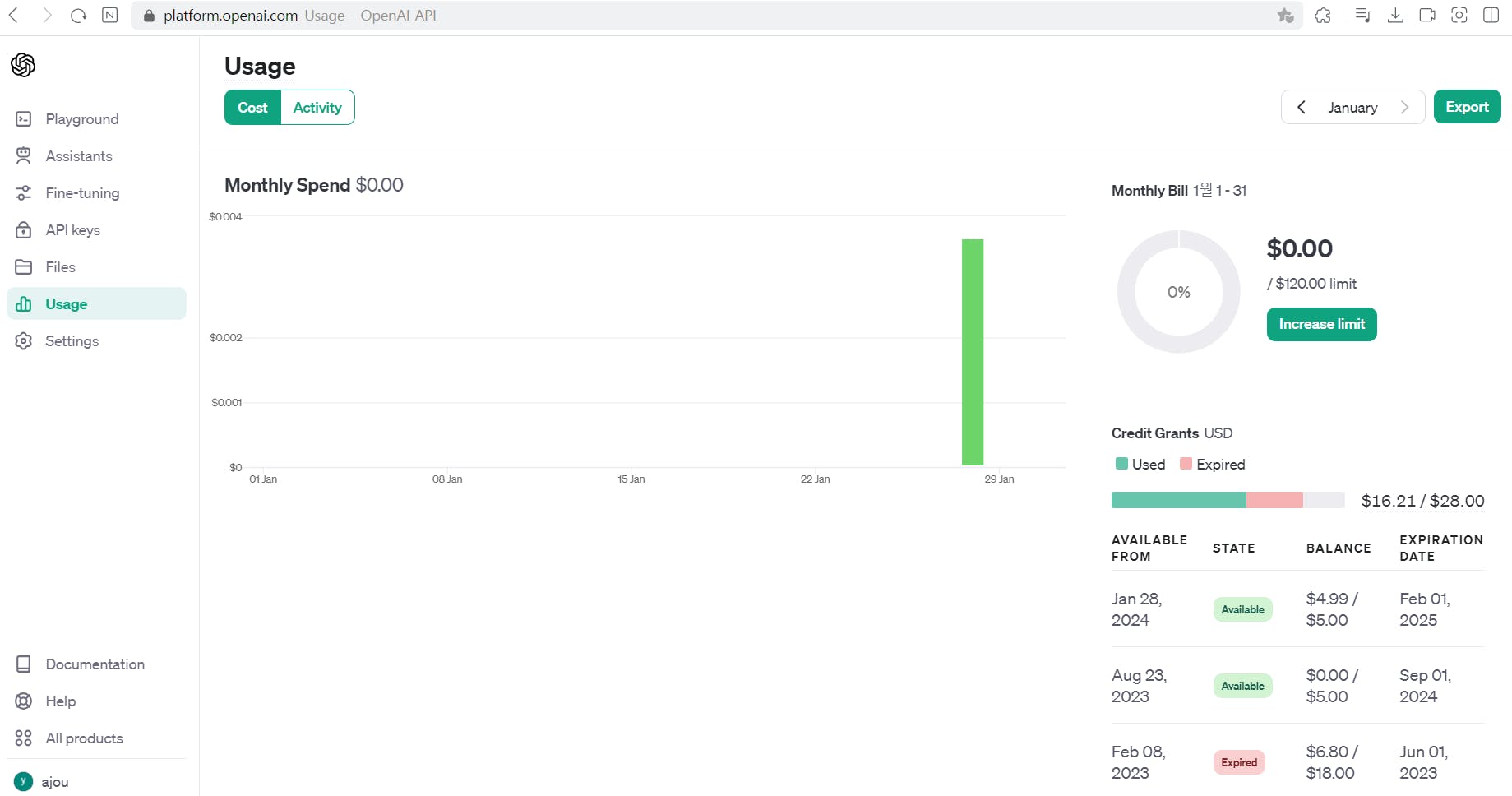
Task: Click the Help lifebuoy icon
Action: click(x=24, y=701)
